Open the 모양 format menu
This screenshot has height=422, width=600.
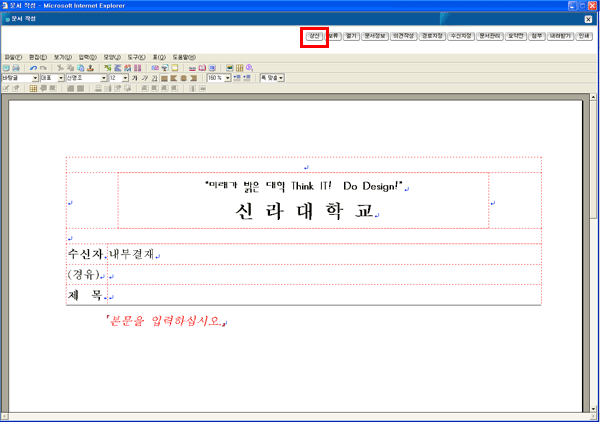(x=112, y=57)
